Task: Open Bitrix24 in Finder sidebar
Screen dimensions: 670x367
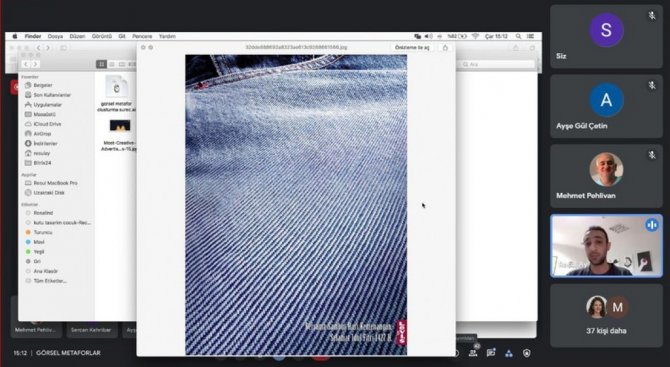Action: click(x=38, y=163)
